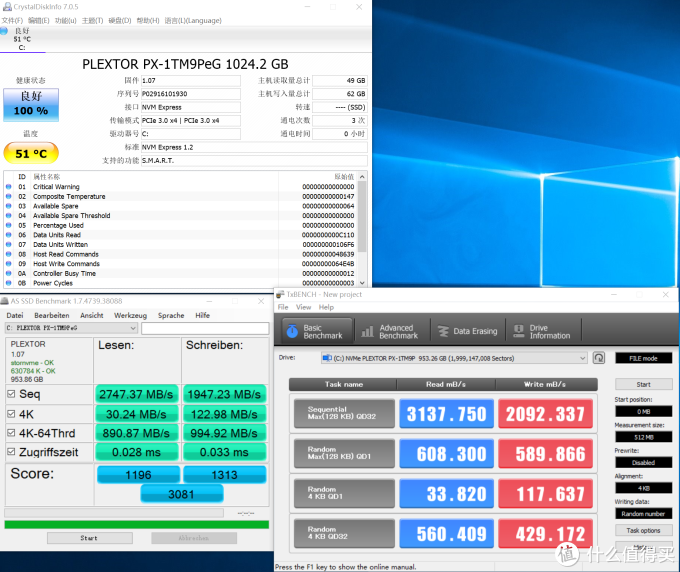Image resolution: width=680 pixels, height=572 pixels.
Task: Click Random 4 KB QD32 task button
Action: (x=344, y=533)
